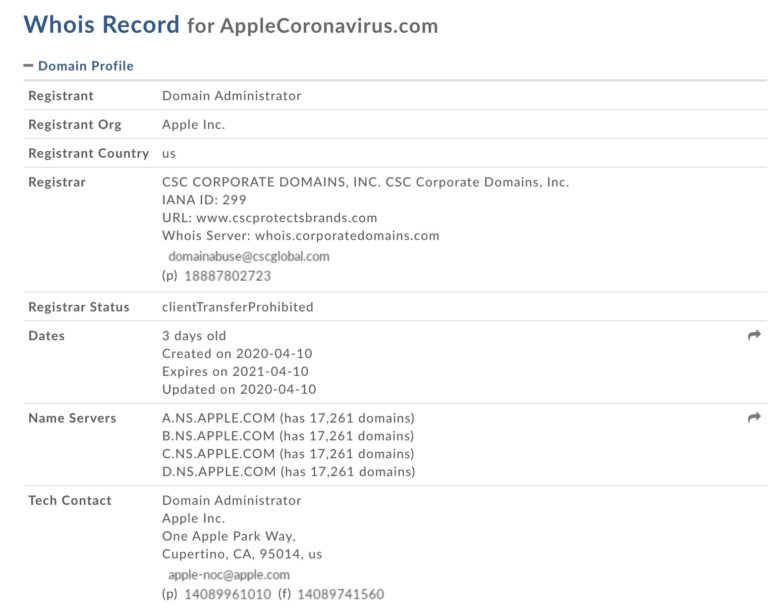The image size is (780, 608).
Task: Click name server D.NS.APPLE.COM
Action: click(219, 472)
